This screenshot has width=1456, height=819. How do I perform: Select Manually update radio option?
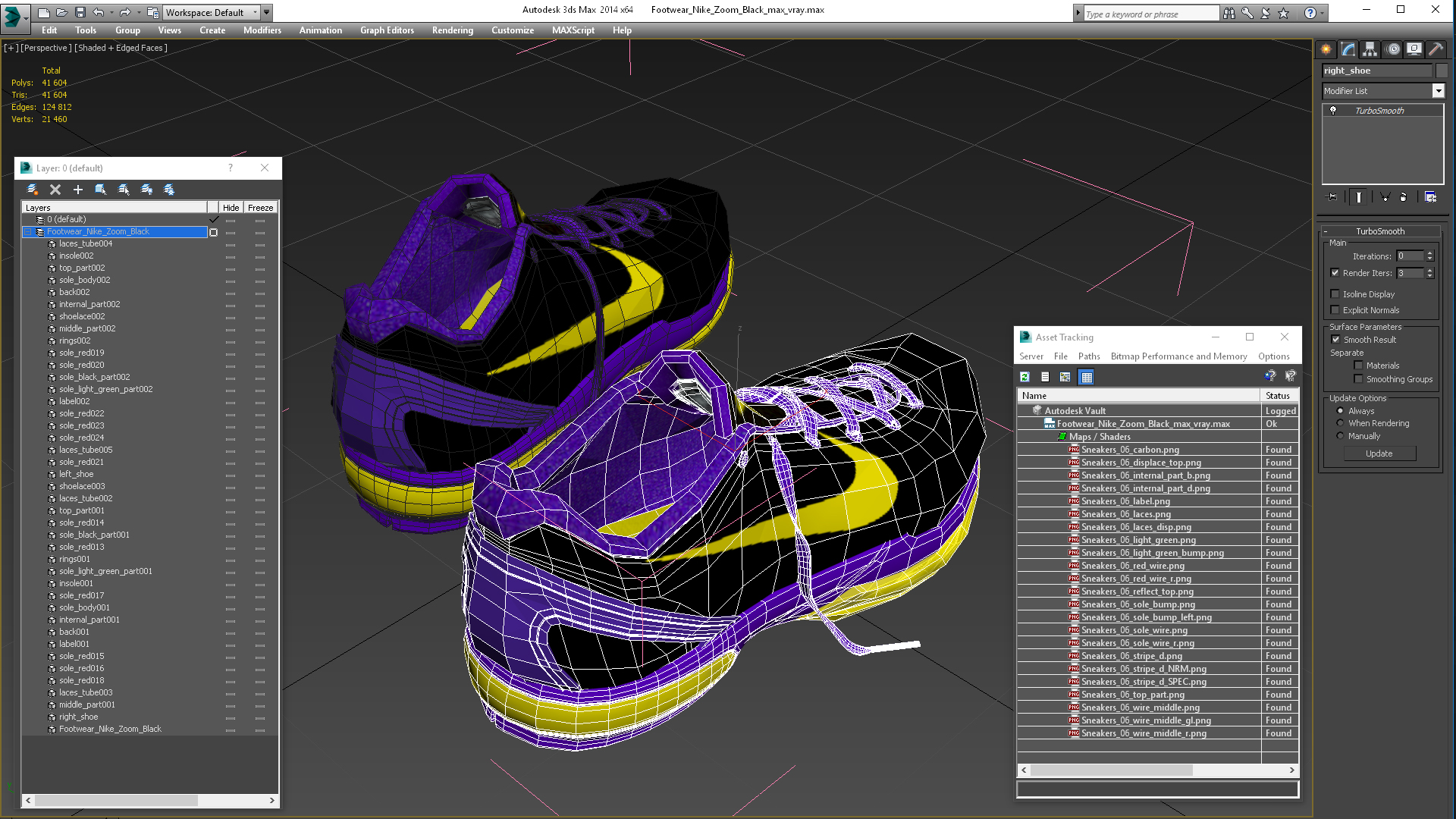point(1340,436)
